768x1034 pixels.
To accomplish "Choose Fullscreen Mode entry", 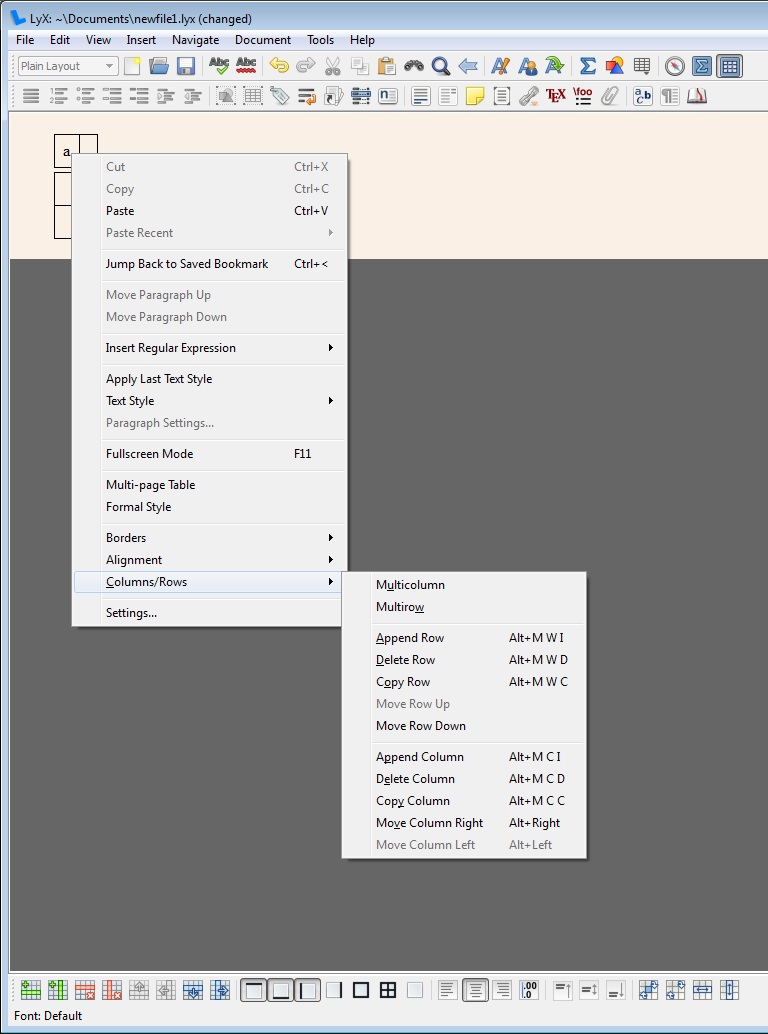I will click(x=209, y=454).
